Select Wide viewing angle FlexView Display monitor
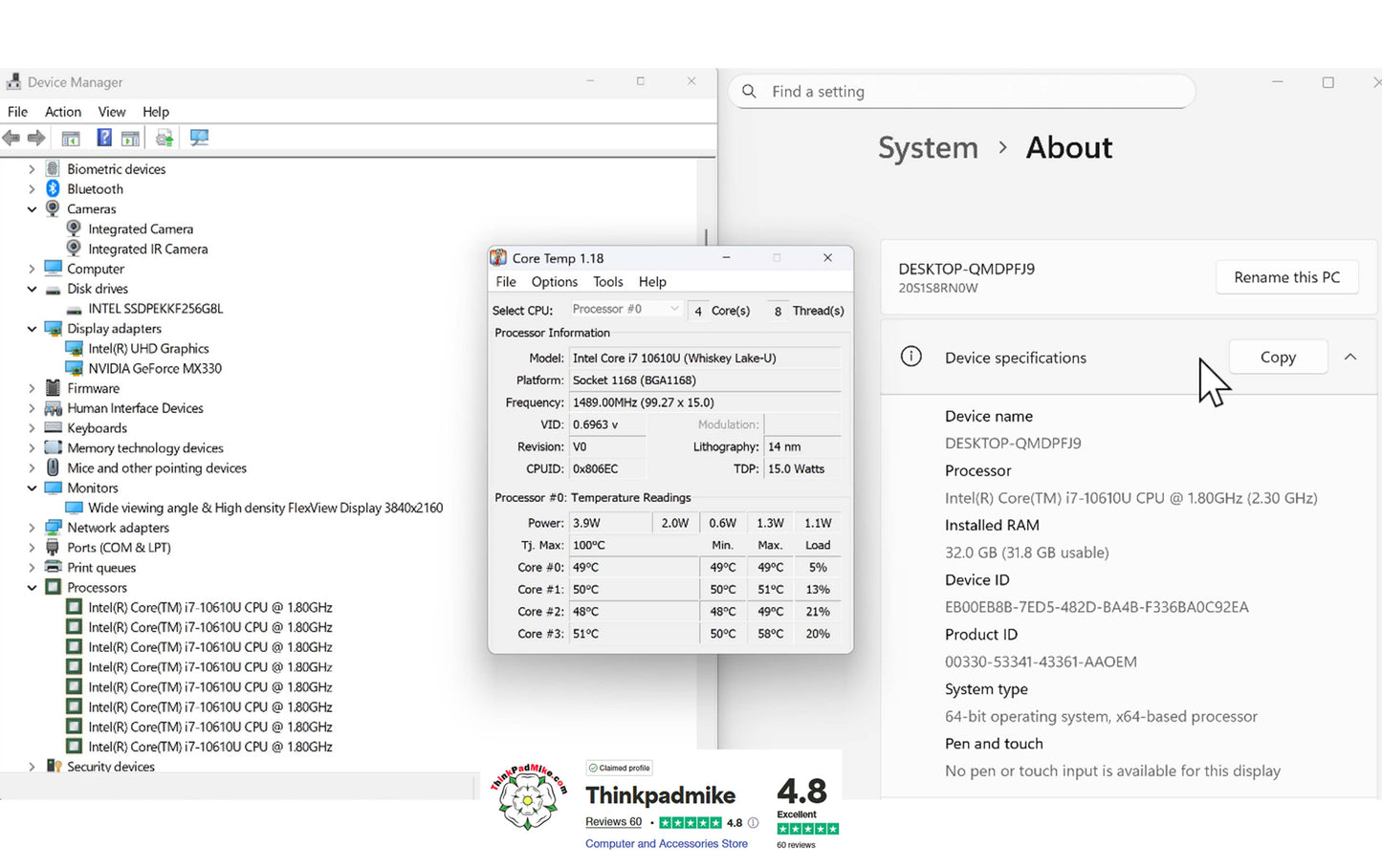Viewport: 1382px width, 868px height. [x=266, y=509]
